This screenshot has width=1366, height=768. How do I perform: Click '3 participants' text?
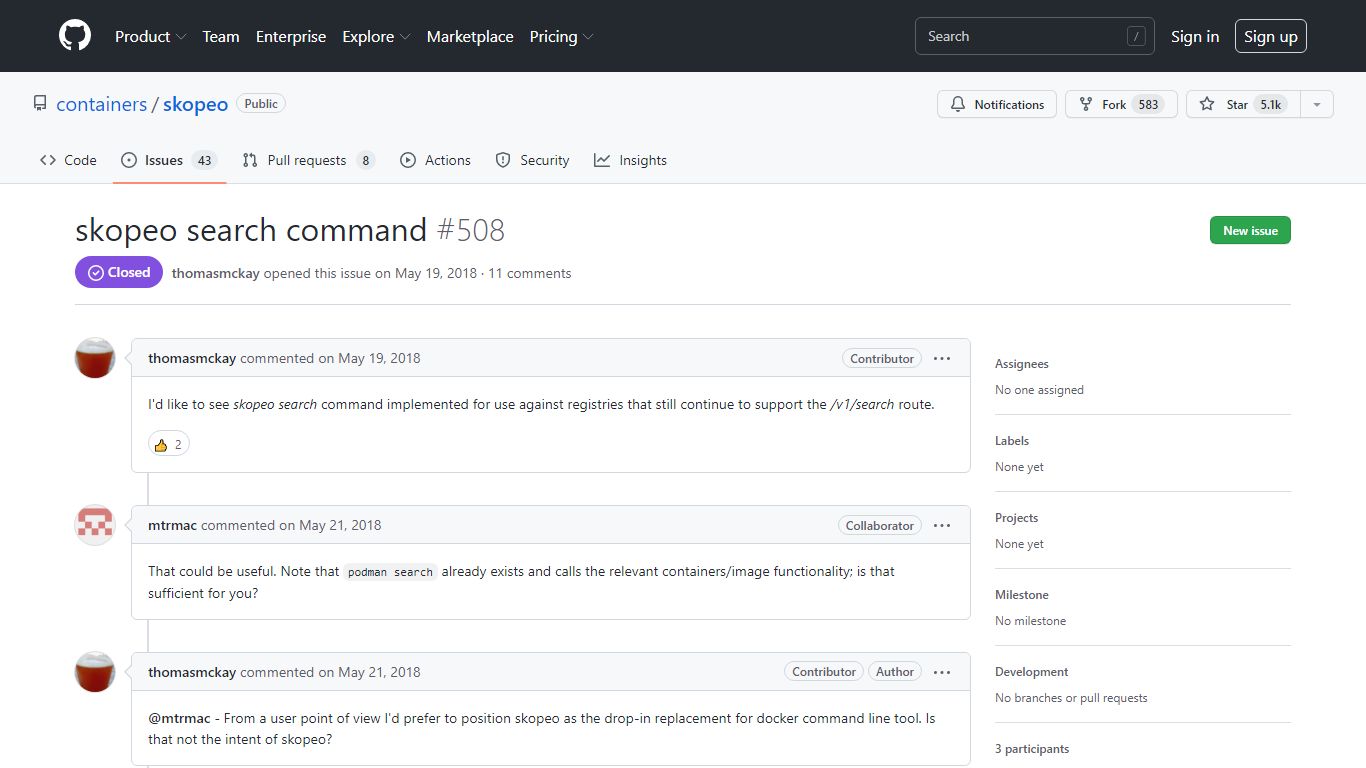(1032, 749)
